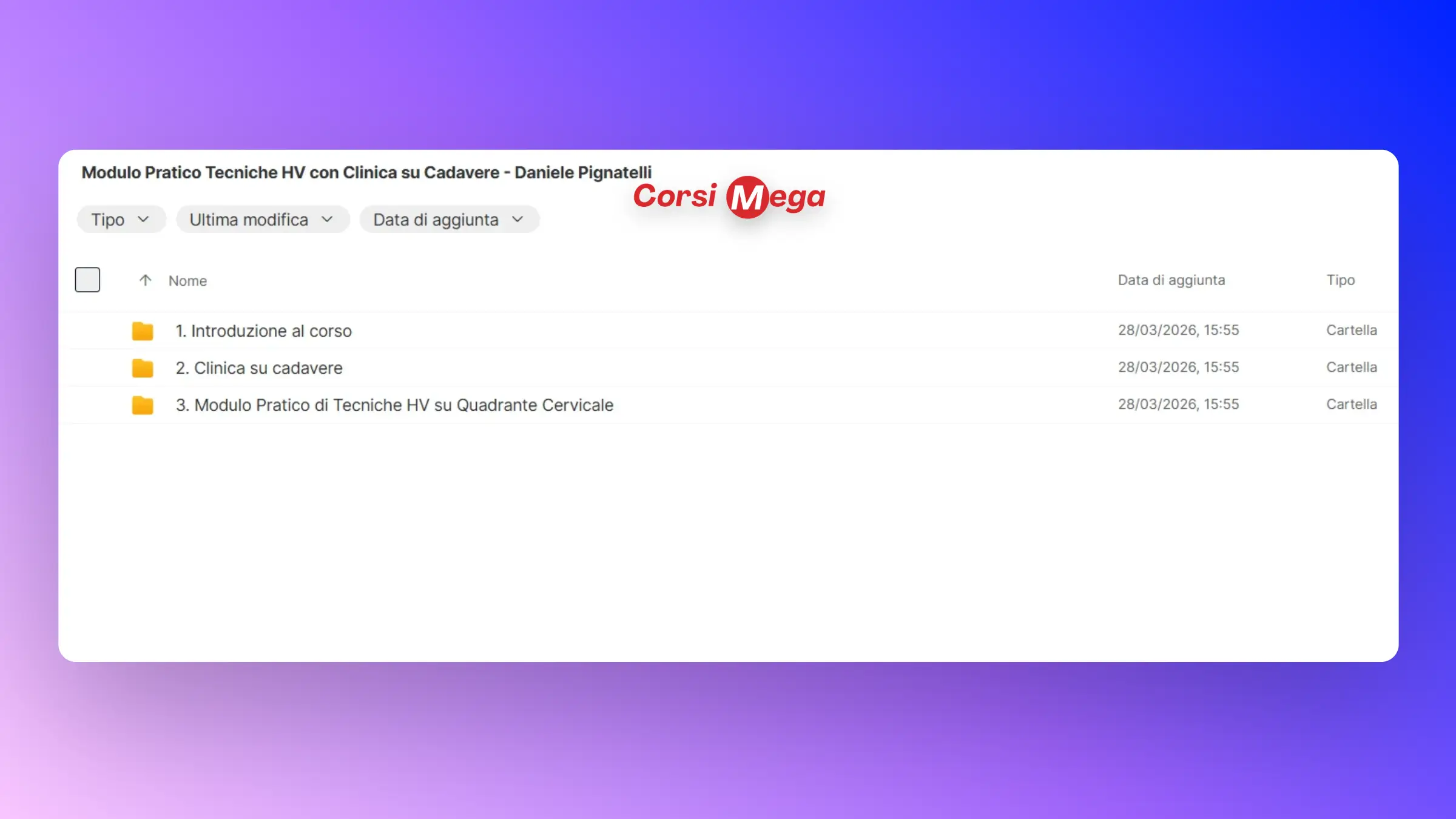1456x819 pixels.
Task: Expand the Ultima modifica filter
Action: point(262,220)
